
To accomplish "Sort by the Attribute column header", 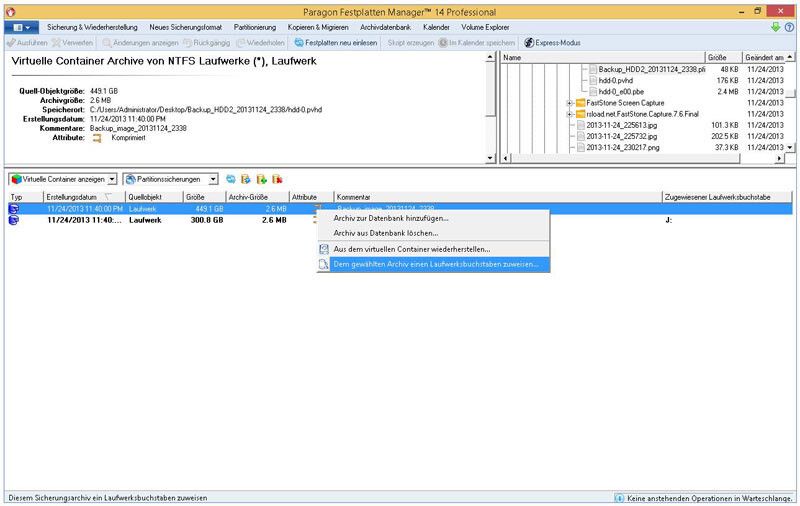I will click(x=311, y=197).
